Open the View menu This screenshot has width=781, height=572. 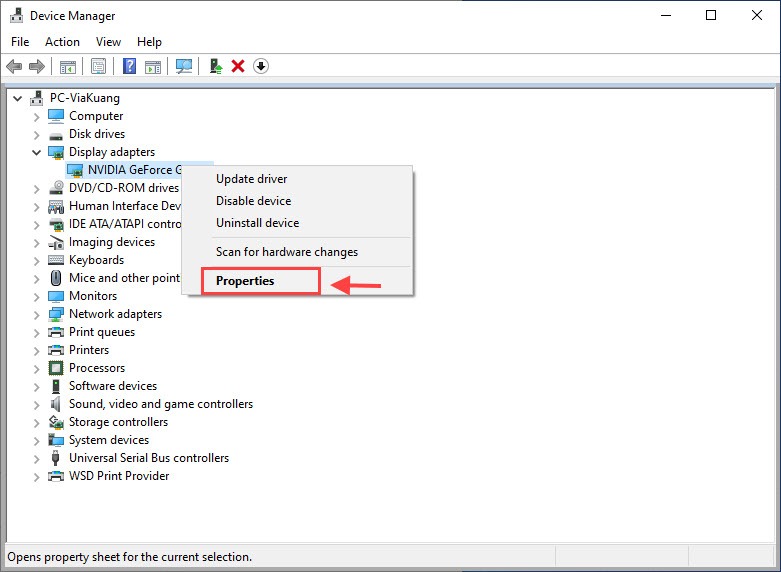(108, 42)
